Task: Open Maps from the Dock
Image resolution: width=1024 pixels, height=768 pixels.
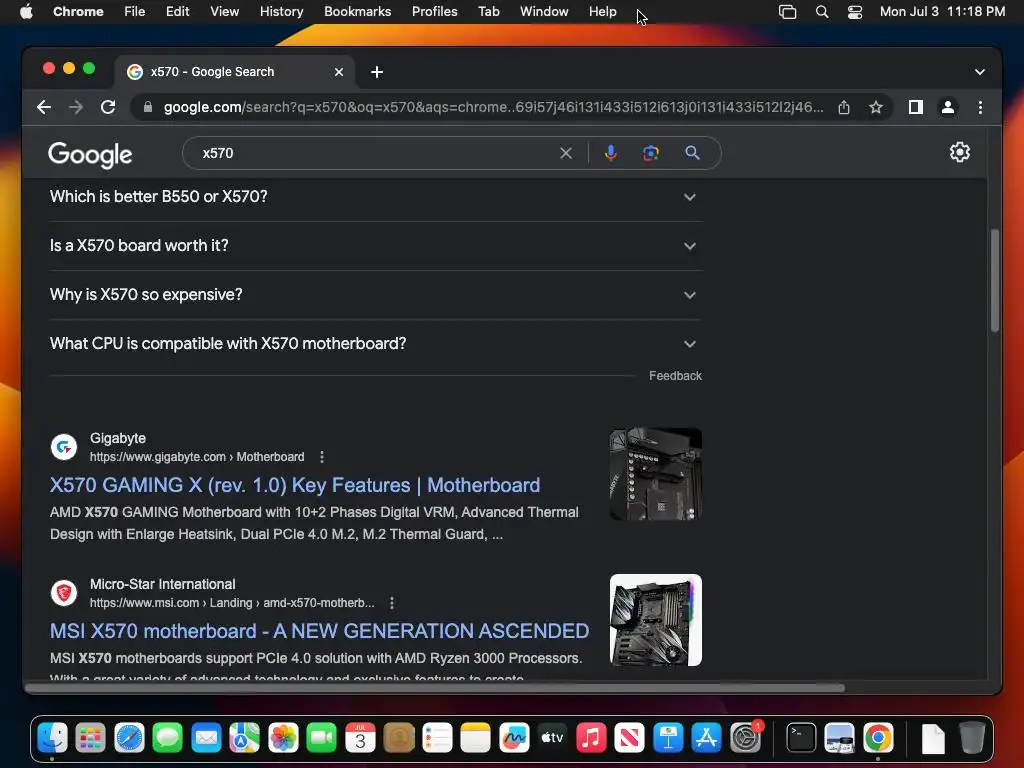Action: (x=244, y=739)
